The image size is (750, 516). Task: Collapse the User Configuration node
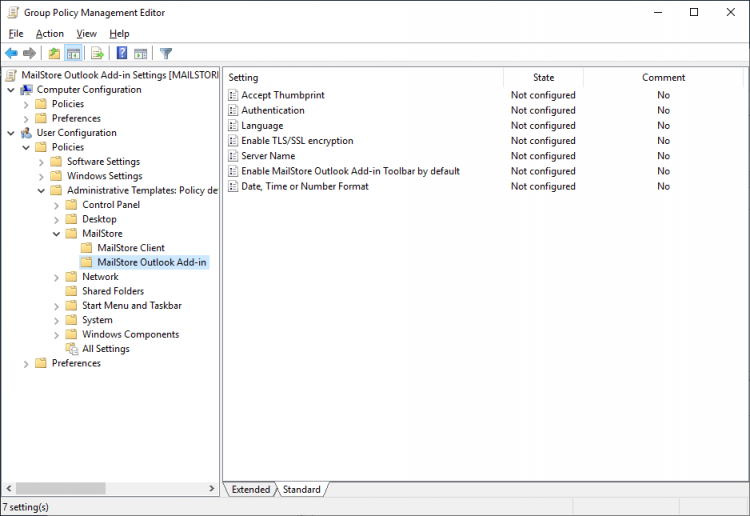(x=11, y=133)
